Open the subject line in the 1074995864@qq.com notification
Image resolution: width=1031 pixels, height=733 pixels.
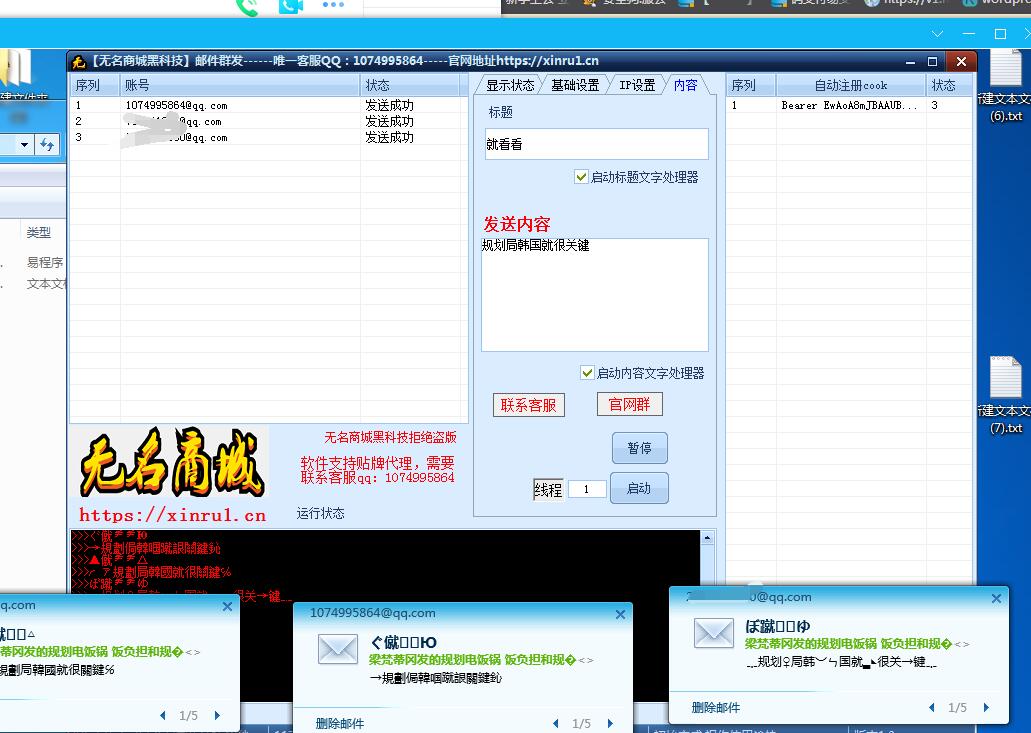point(404,642)
